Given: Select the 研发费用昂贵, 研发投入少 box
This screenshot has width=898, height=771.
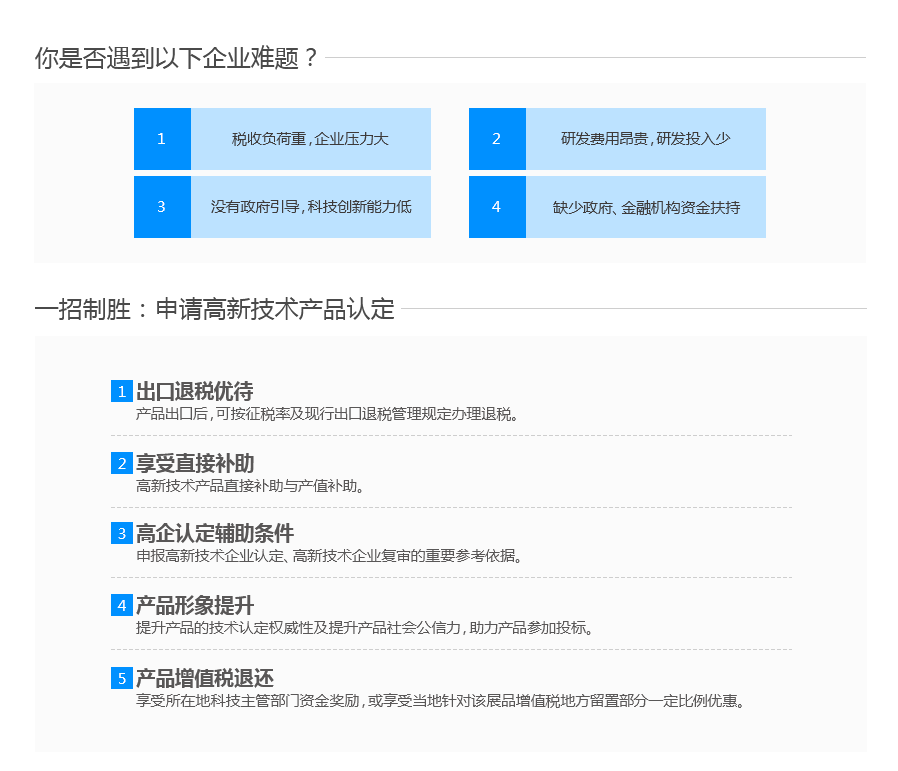Looking at the screenshot, I should pyautogui.click(x=645, y=139).
